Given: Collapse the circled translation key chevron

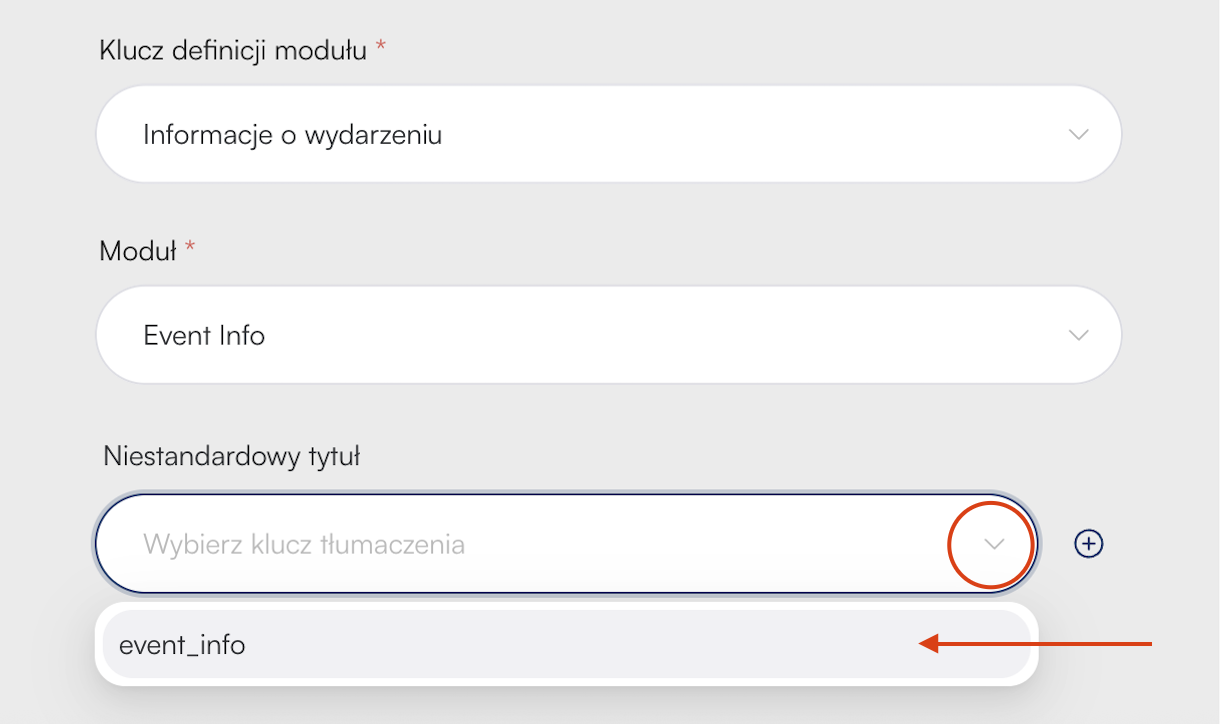Looking at the screenshot, I should click(x=993, y=544).
